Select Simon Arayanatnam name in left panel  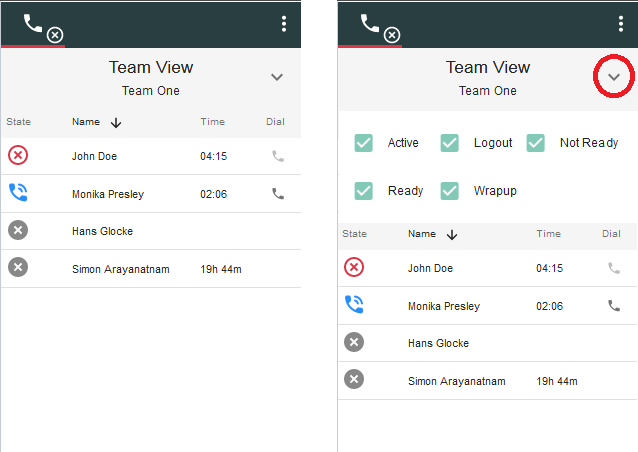[121, 269]
